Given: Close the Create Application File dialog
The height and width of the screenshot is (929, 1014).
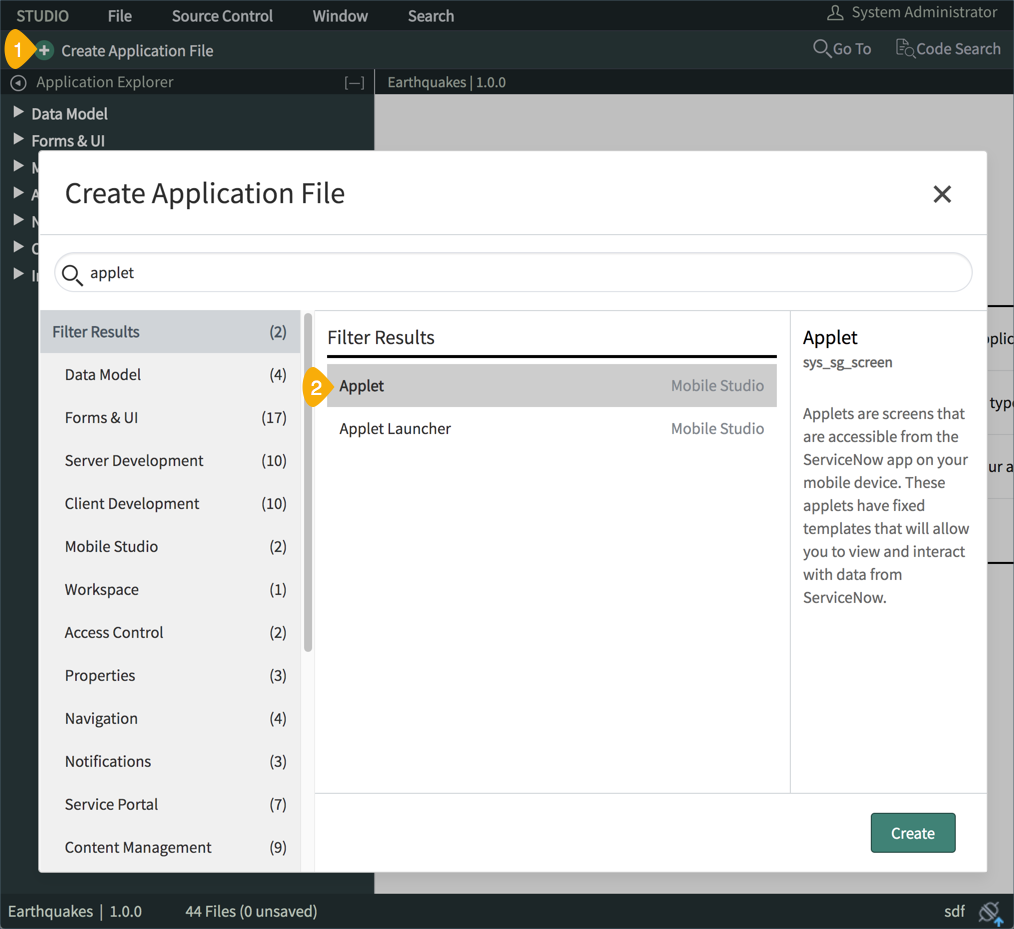Looking at the screenshot, I should [x=941, y=194].
